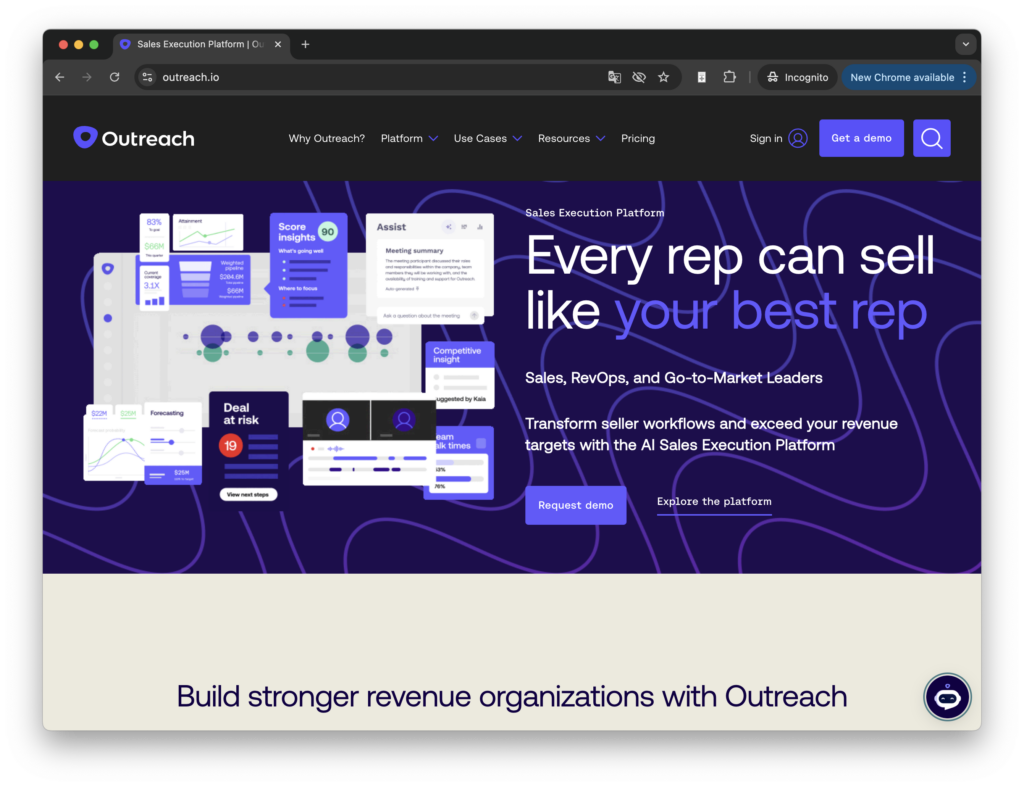
Task: Go back with browser back arrow
Action: click(60, 77)
